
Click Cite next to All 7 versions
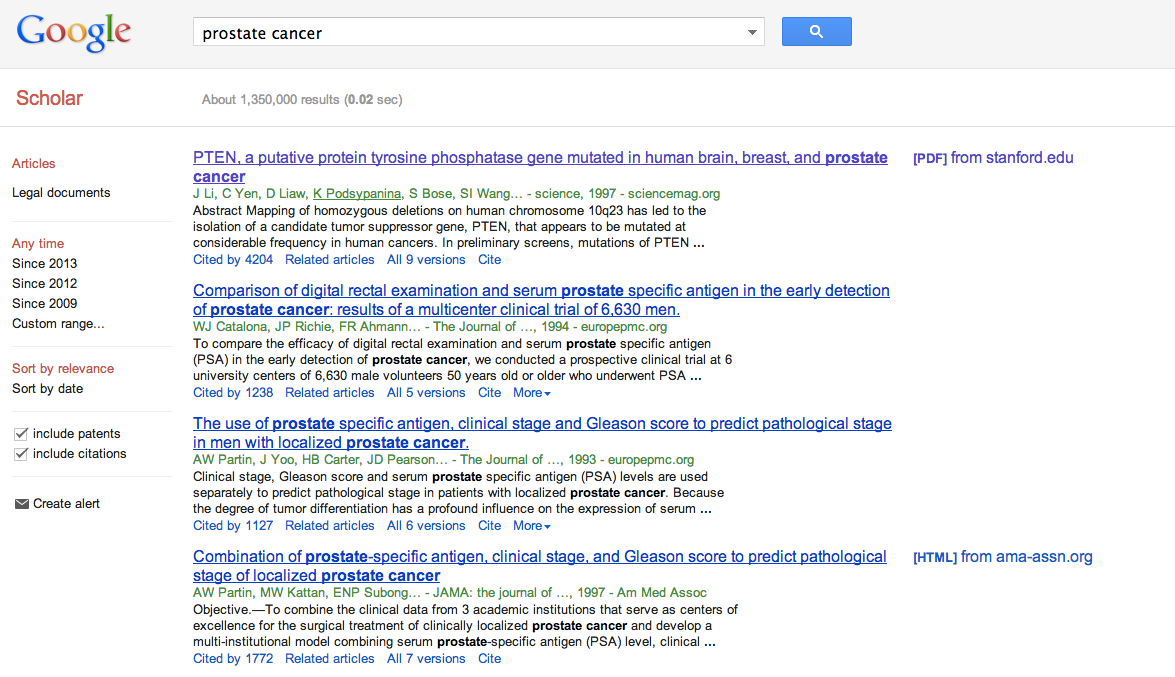click(489, 659)
